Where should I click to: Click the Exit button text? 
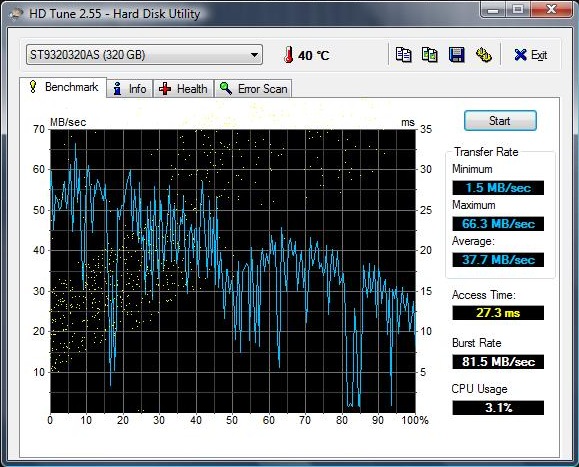[539, 55]
